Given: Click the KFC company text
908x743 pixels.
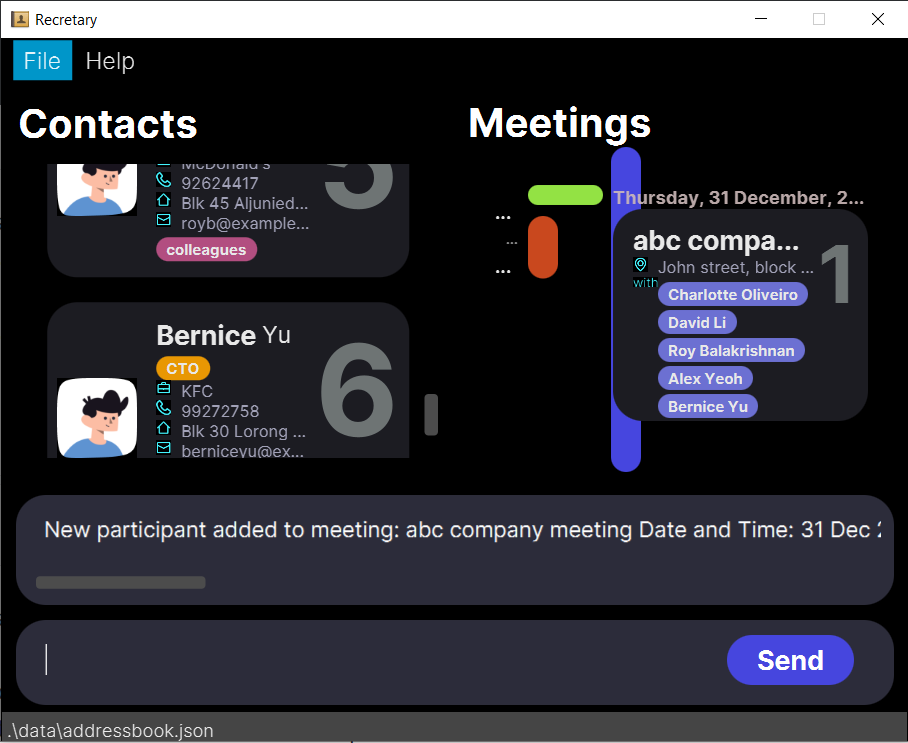Looking at the screenshot, I should tap(197, 391).
